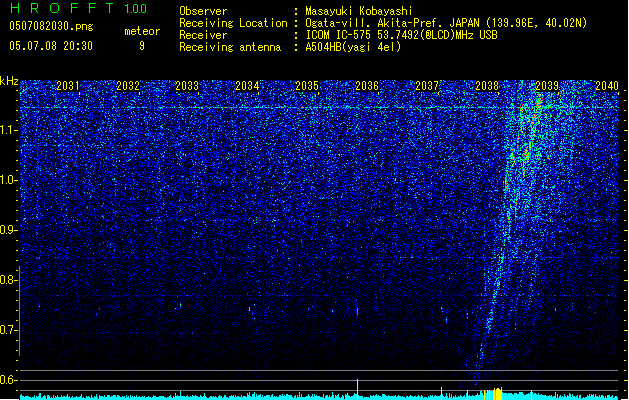629x400 pixels.
Task: Click the 2040 time marker
Action: 607,86
